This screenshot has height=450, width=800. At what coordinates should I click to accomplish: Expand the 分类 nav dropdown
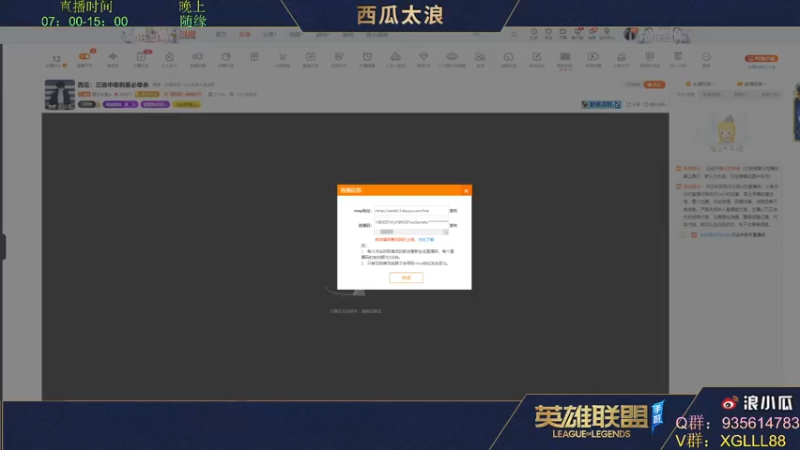click(x=269, y=35)
